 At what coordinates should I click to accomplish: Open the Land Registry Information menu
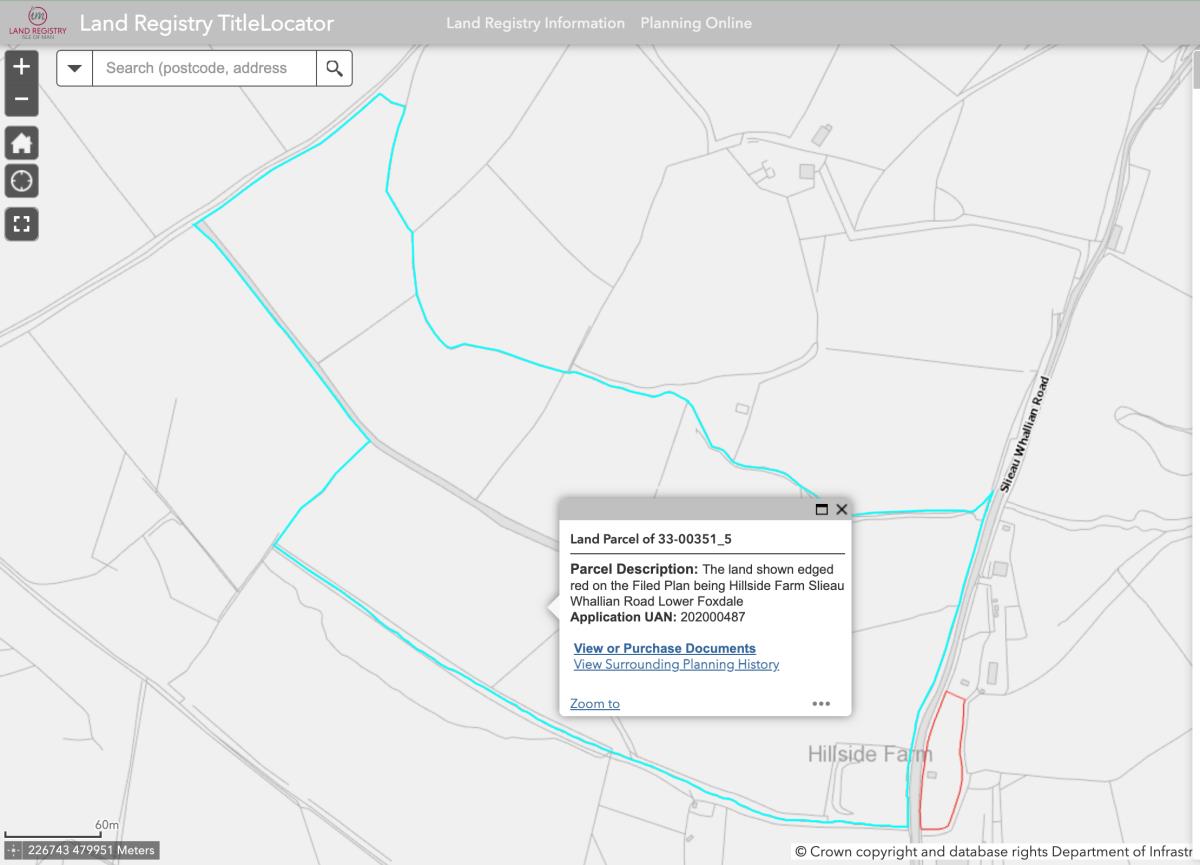(x=535, y=23)
